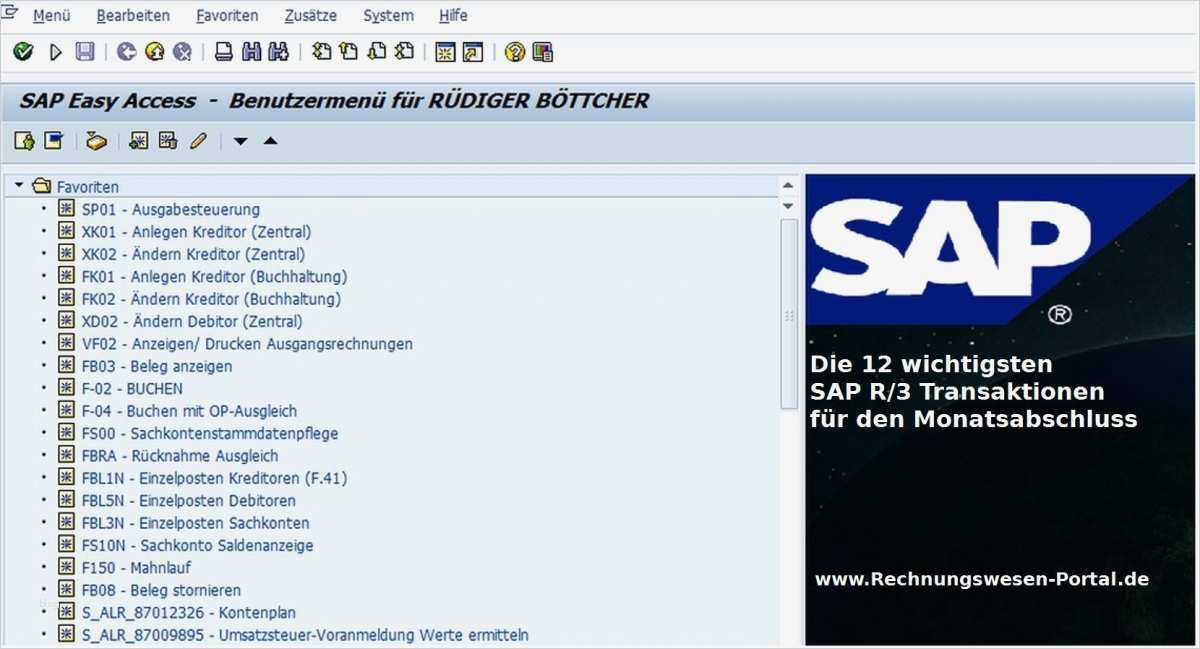Select XK01 - Anlegen Kreditor (Zentral)
The height and width of the screenshot is (649, 1200).
(196, 232)
